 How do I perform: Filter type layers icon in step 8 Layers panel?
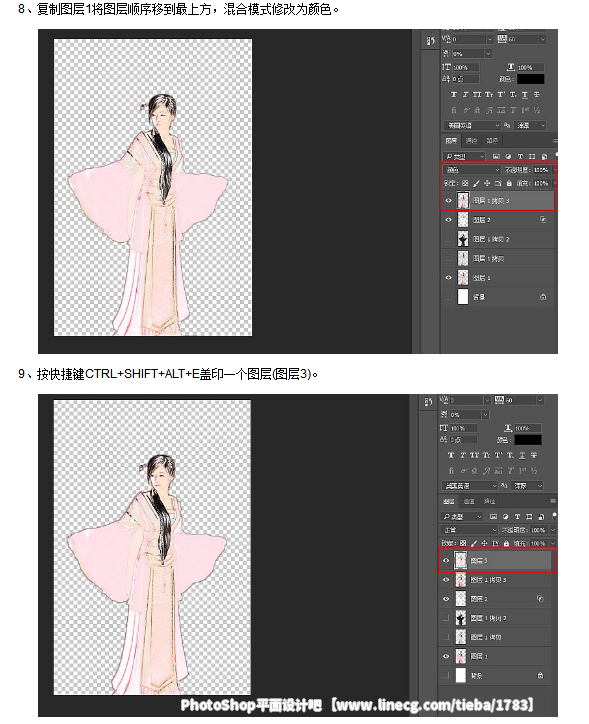click(x=520, y=157)
